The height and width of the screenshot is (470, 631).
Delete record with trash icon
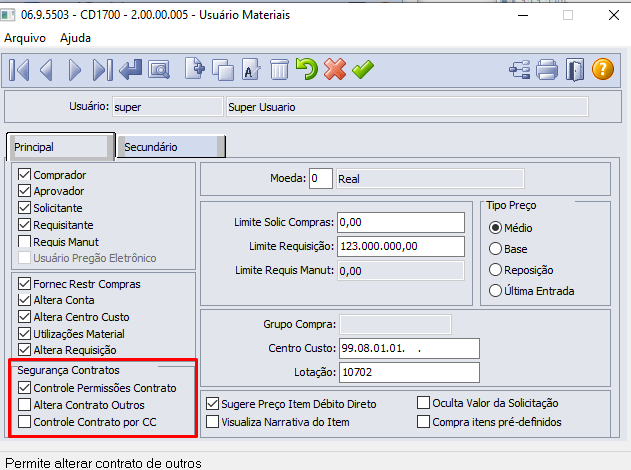click(279, 69)
